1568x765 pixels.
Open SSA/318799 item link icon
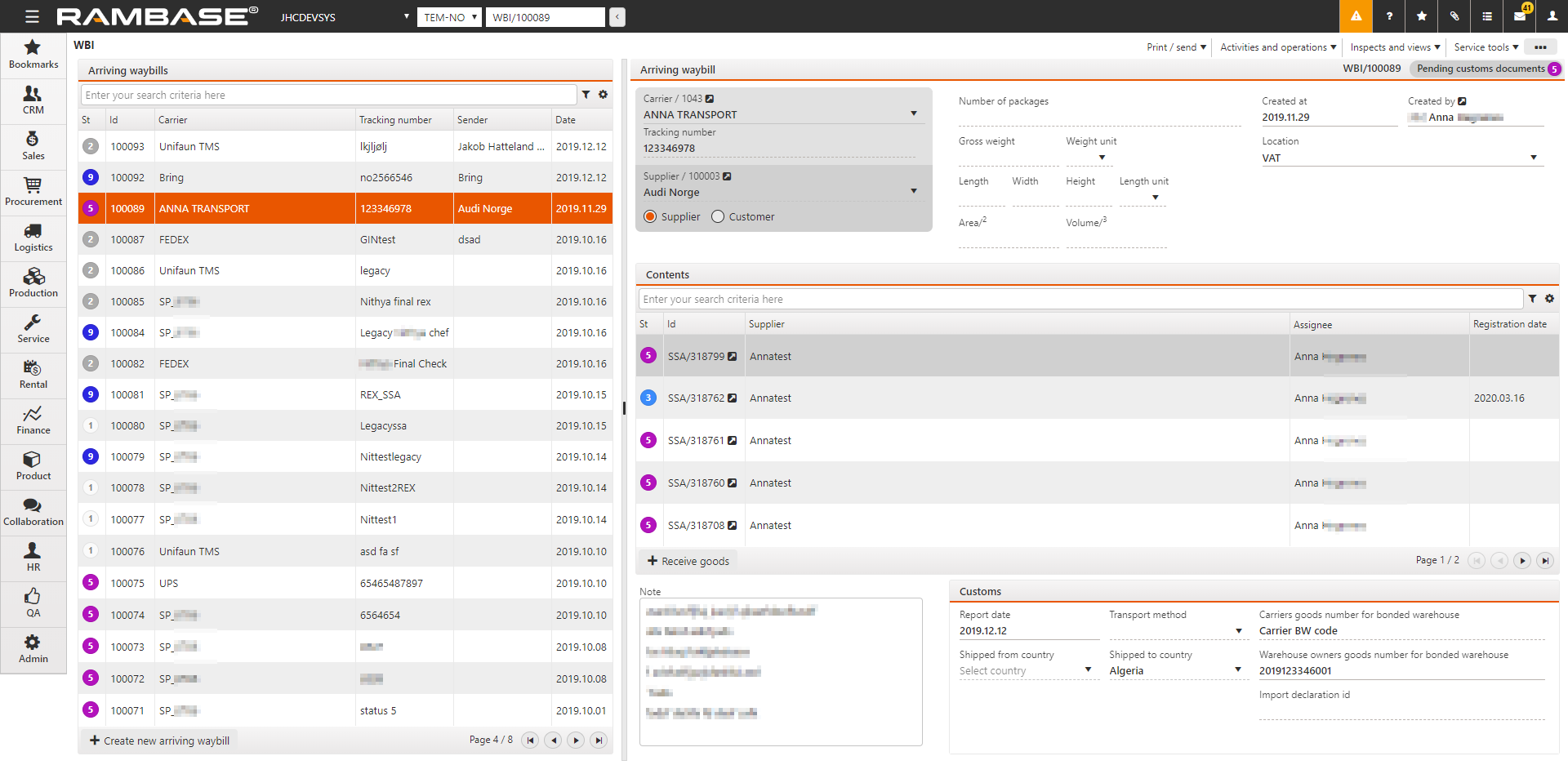(x=733, y=357)
